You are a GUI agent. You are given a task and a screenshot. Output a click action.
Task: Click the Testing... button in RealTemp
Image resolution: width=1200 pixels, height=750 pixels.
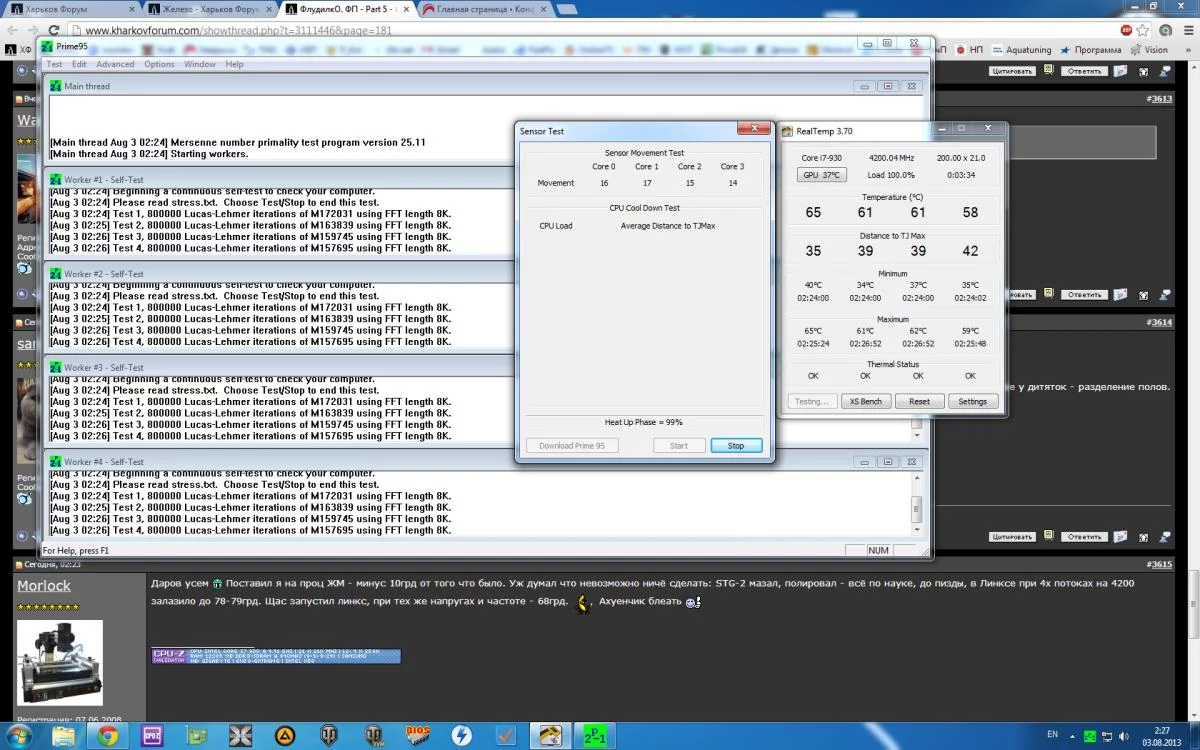812,401
